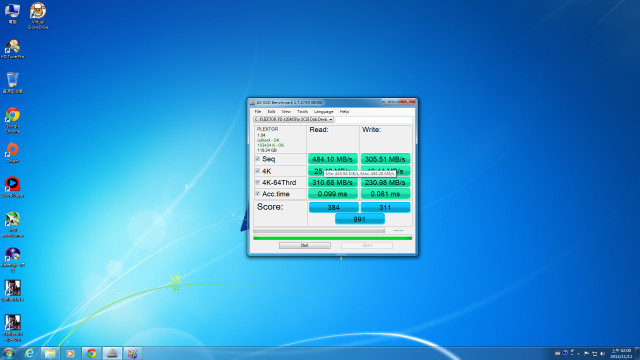
Task: Click the Windows Start orb
Action: (9, 353)
